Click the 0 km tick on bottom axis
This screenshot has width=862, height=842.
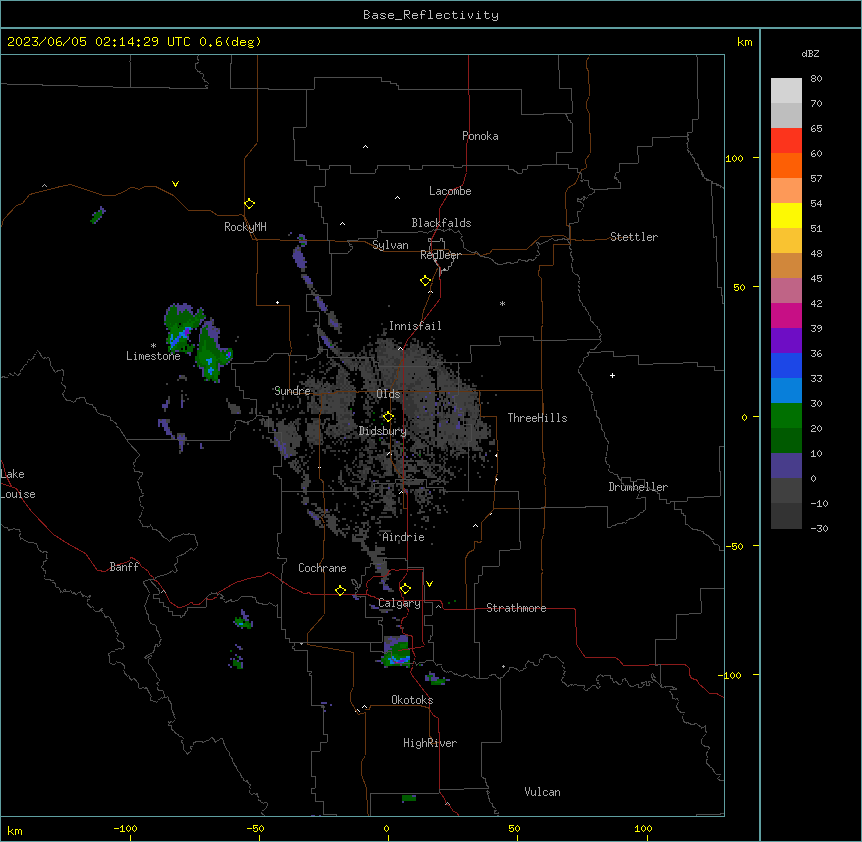[386, 828]
